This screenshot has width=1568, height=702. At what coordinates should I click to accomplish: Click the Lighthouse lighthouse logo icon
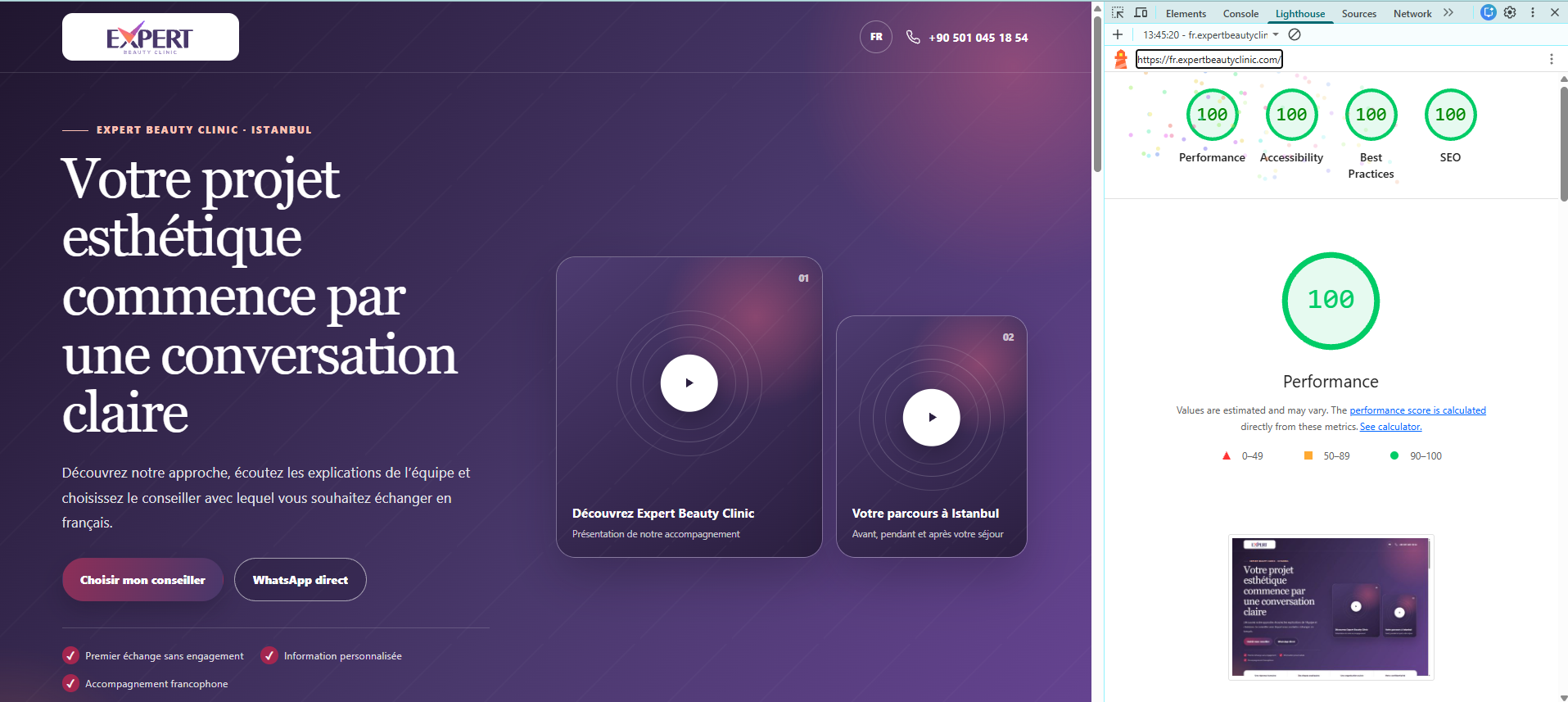click(1121, 59)
